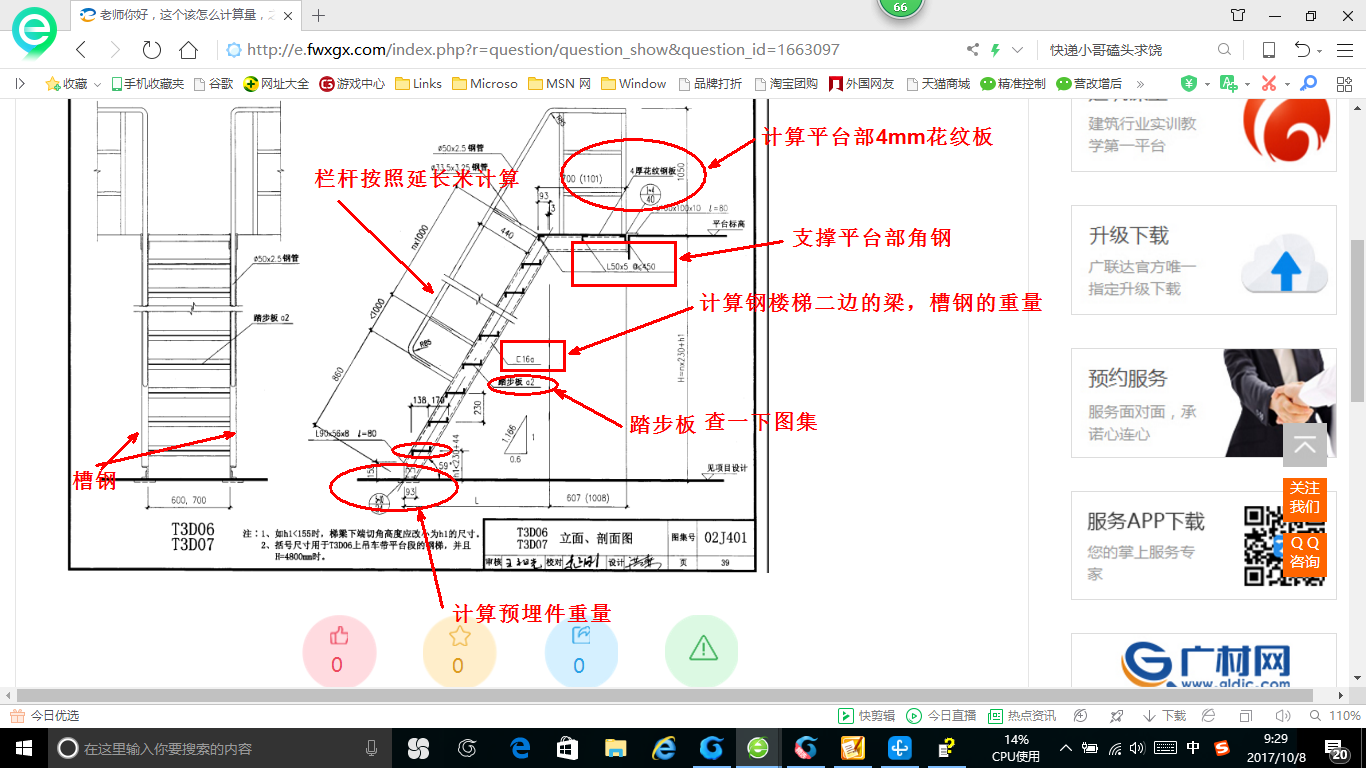Click the 110% zoom level
This screenshot has height=768, width=1366.
tap(1335, 716)
